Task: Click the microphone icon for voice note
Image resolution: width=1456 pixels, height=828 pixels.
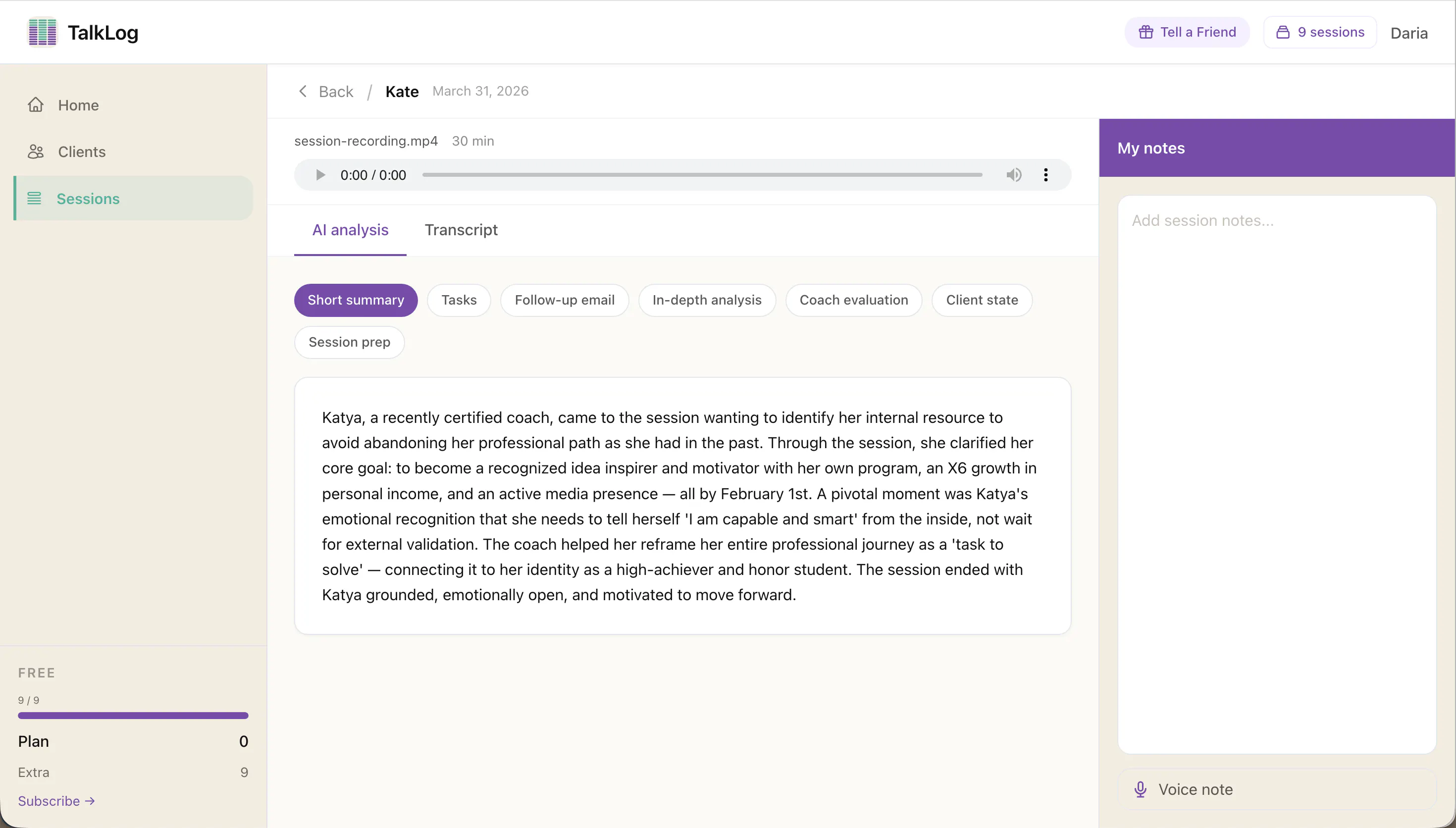Action: point(1141,789)
